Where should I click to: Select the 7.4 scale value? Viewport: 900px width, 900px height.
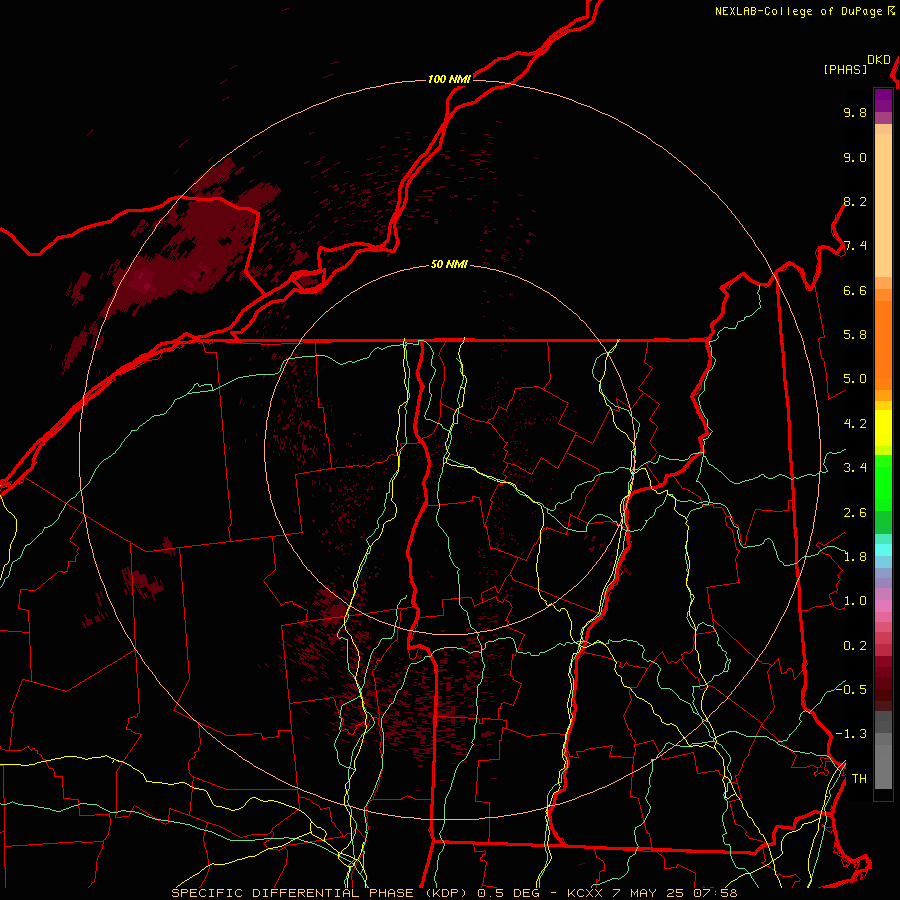tap(855, 246)
